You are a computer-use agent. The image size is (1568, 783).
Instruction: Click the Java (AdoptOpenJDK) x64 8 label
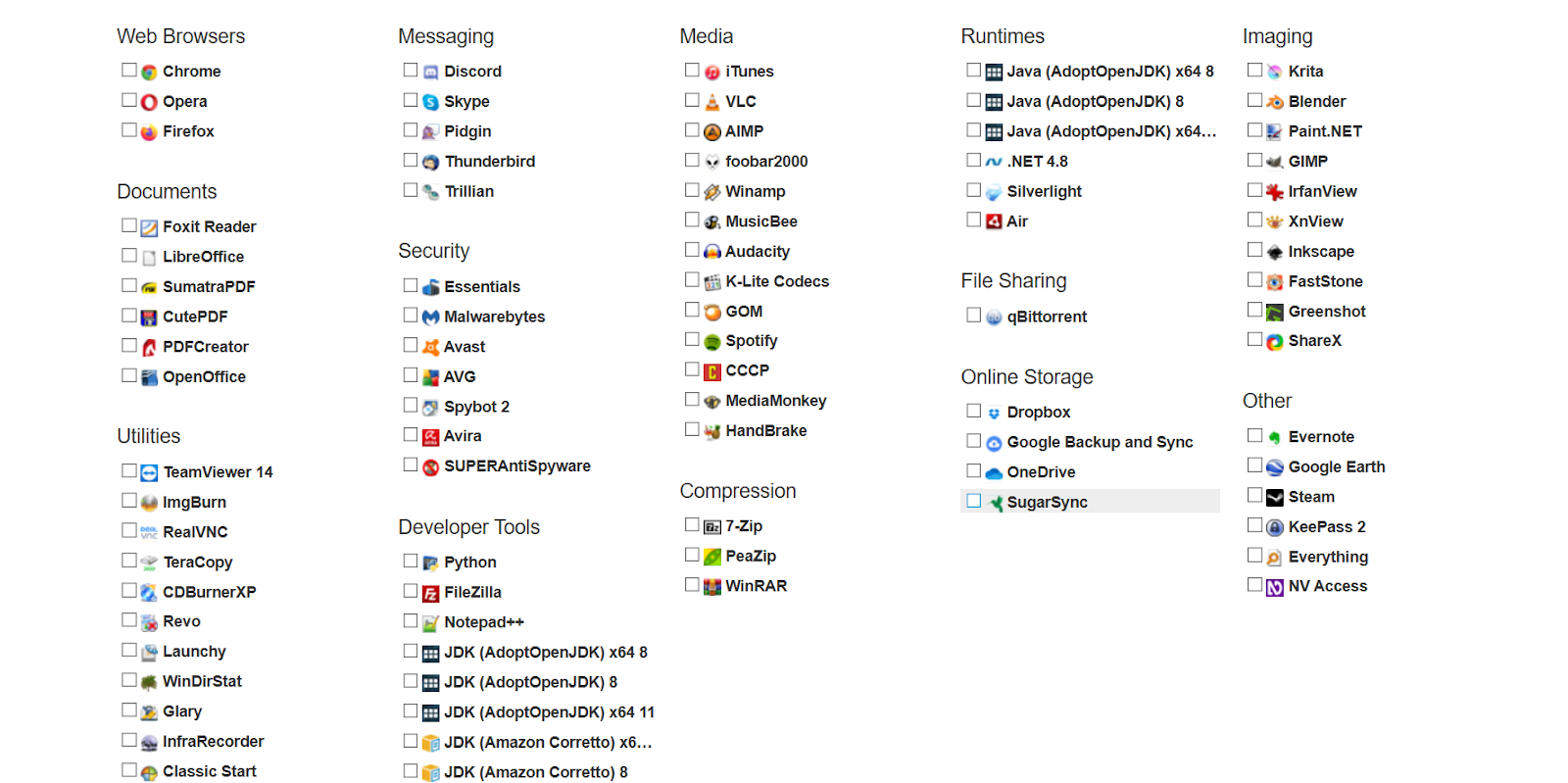tap(1110, 72)
